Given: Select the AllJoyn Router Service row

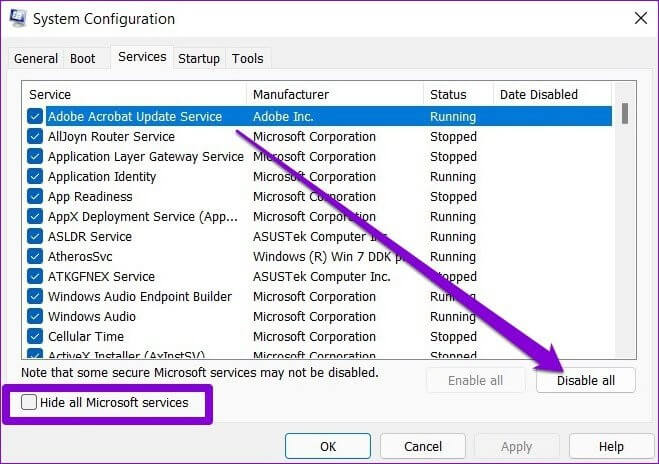Looking at the screenshot, I should (x=319, y=137).
